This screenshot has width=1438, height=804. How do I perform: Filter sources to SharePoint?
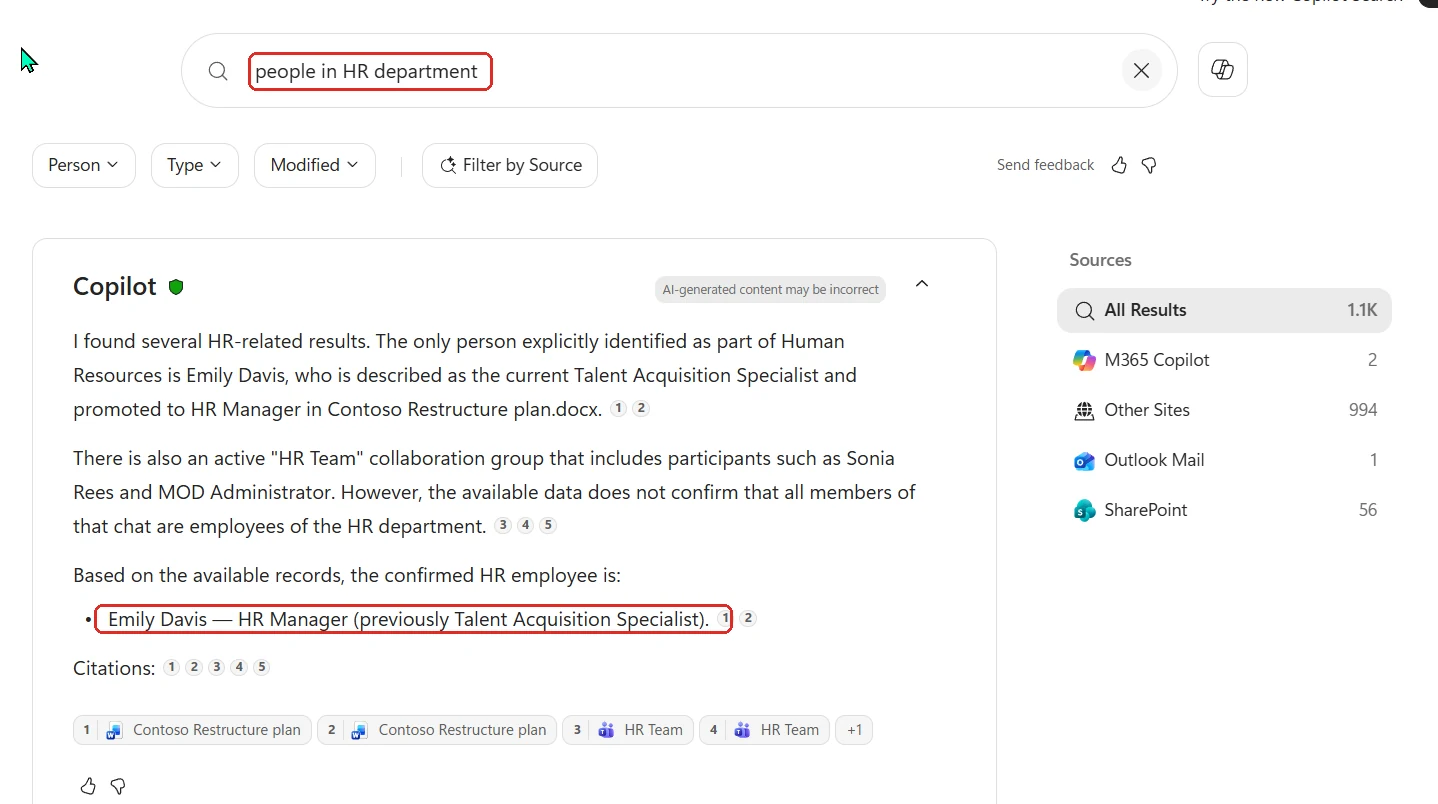tap(1224, 510)
